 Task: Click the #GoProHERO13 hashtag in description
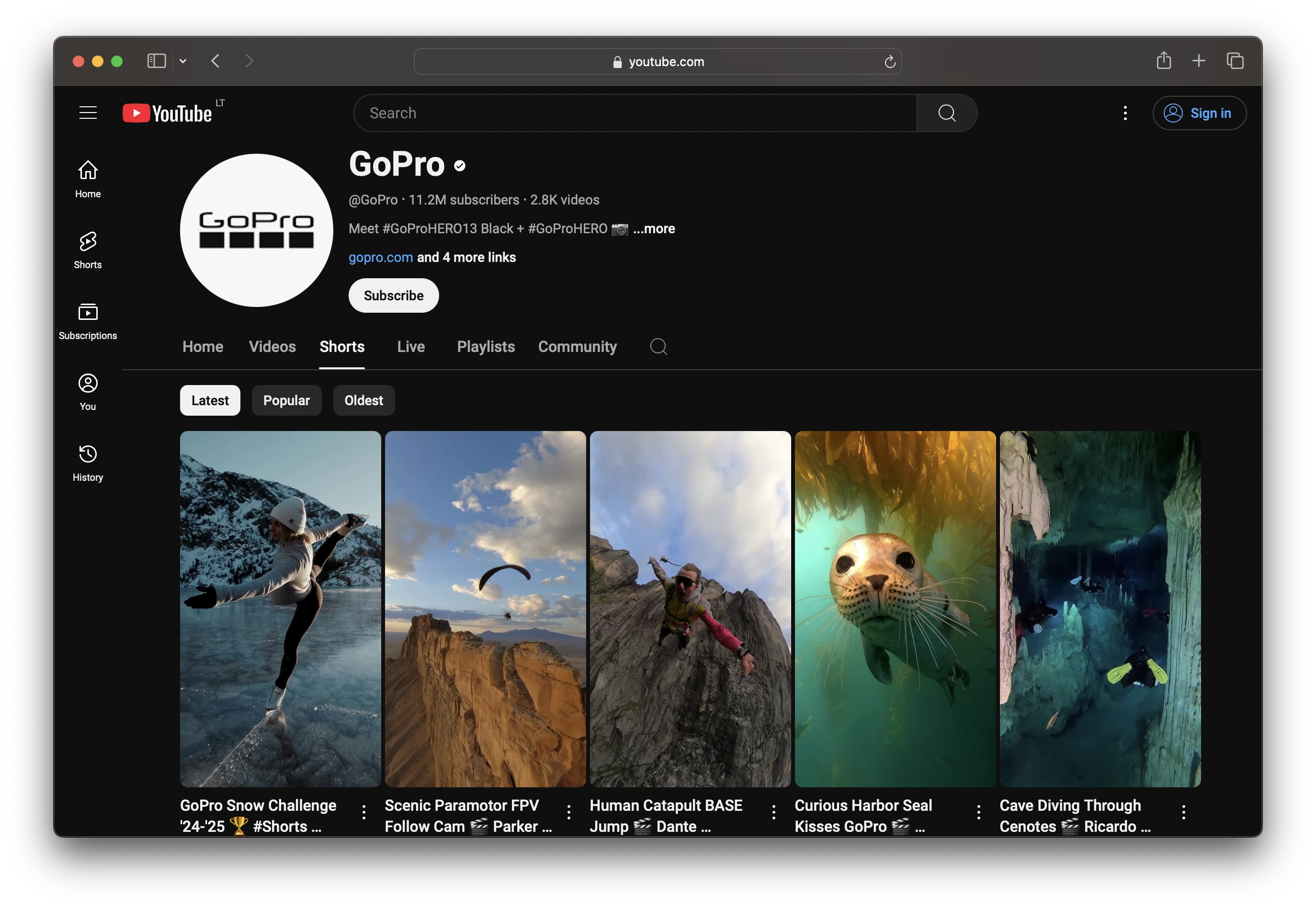[x=430, y=229]
